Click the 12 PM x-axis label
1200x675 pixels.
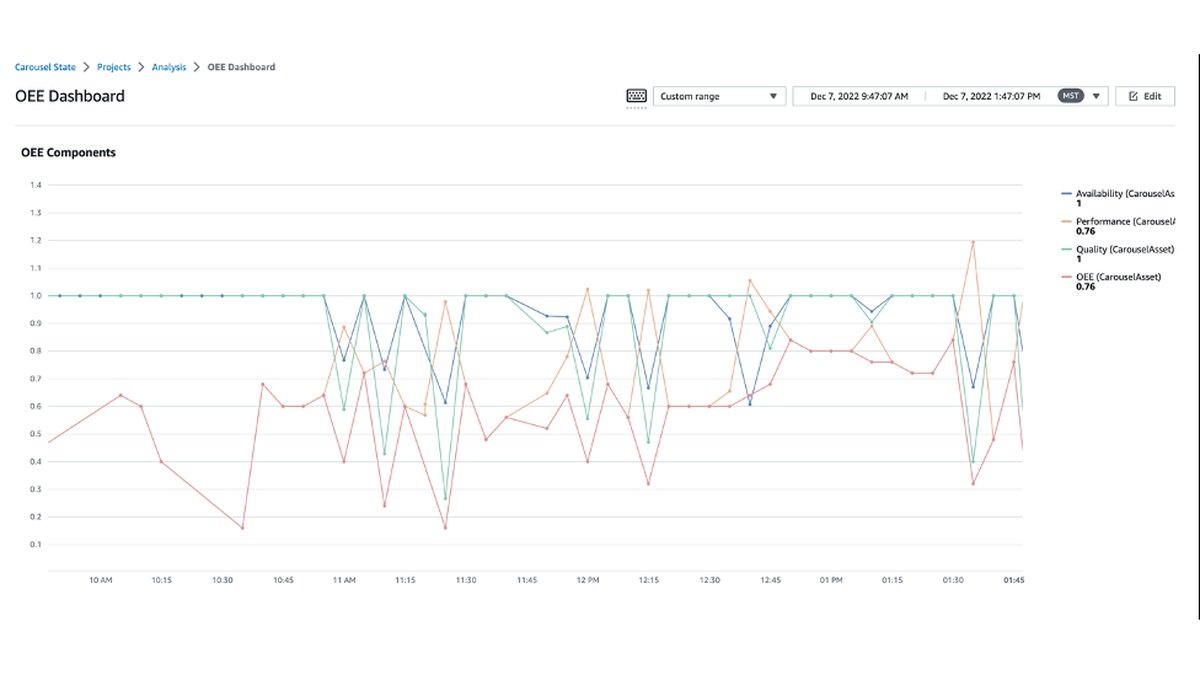coord(587,580)
